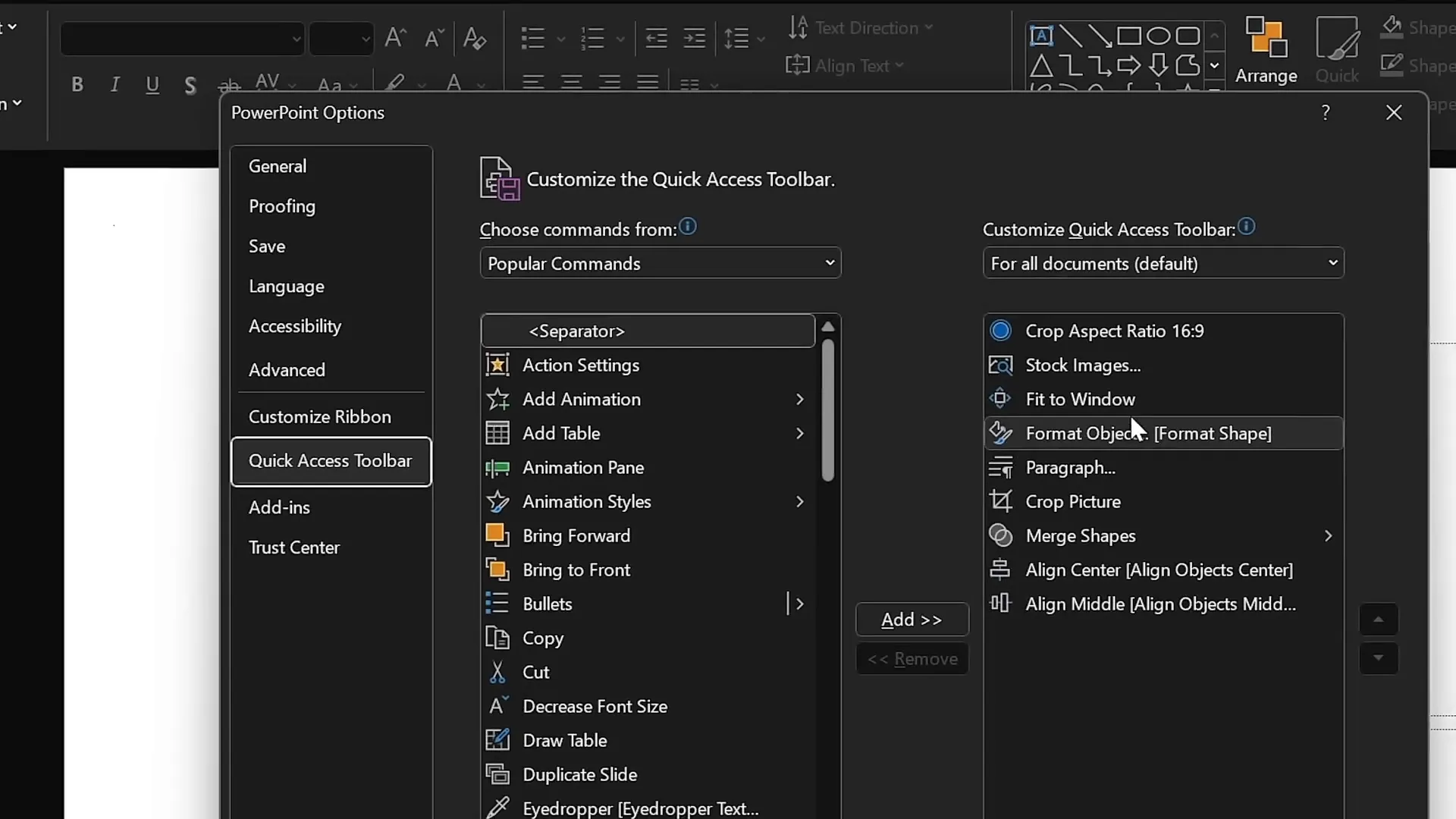The height and width of the screenshot is (819, 1456).
Task: Click the Bold formatting icon
Action: click(77, 84)
